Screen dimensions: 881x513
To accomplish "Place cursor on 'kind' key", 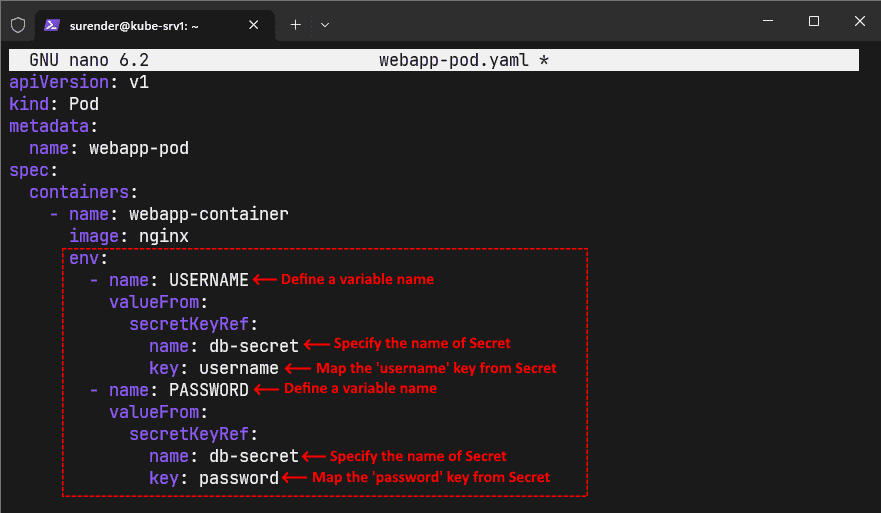I will pos(29,104).
